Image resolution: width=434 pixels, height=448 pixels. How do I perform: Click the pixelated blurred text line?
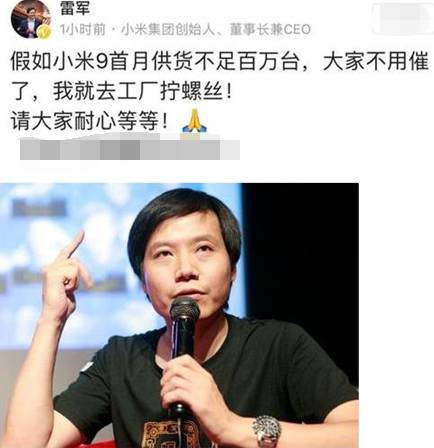click(x=130, y=149)
